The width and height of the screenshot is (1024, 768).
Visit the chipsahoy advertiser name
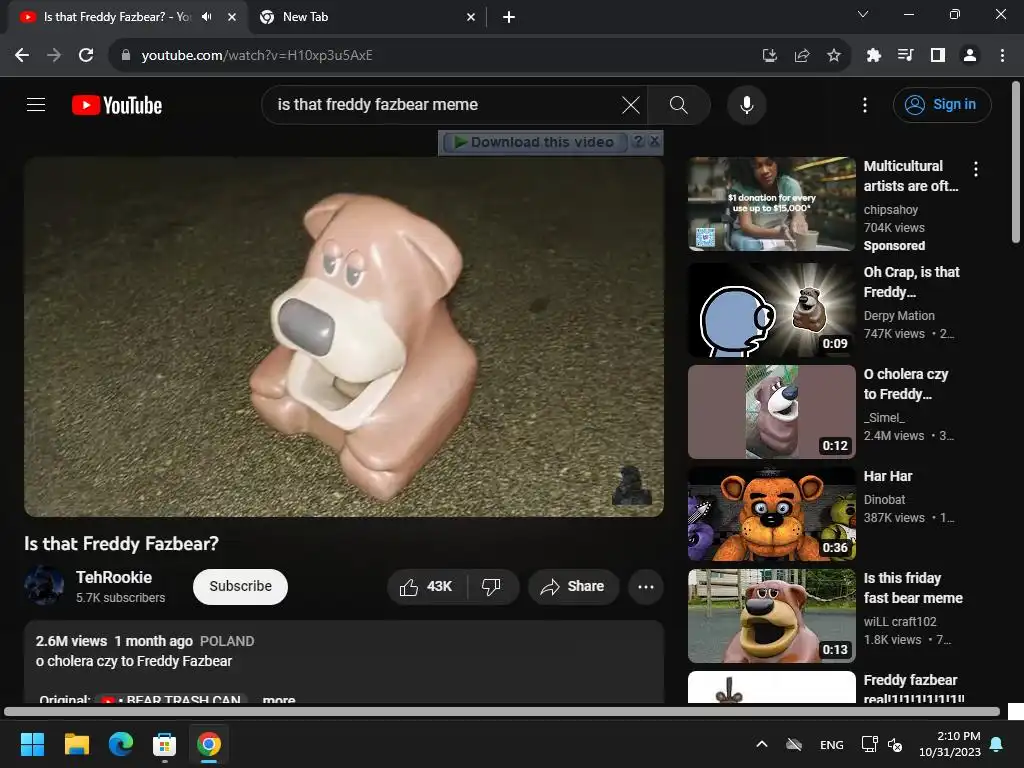coord(890,210)
